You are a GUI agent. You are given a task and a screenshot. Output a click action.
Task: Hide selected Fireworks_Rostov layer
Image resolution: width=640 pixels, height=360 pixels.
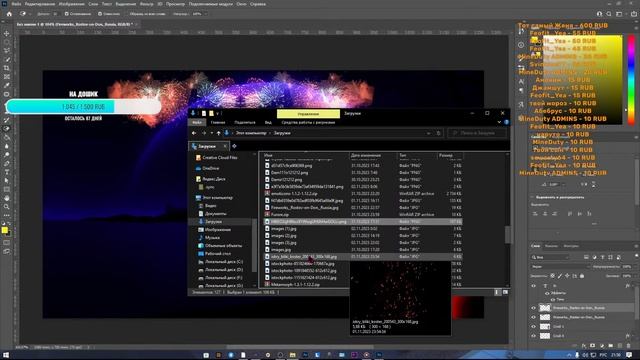coord(533,308)
